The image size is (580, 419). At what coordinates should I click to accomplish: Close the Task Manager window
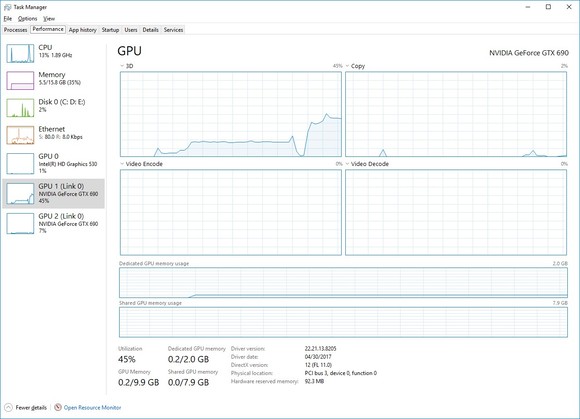tap(569, 7)
